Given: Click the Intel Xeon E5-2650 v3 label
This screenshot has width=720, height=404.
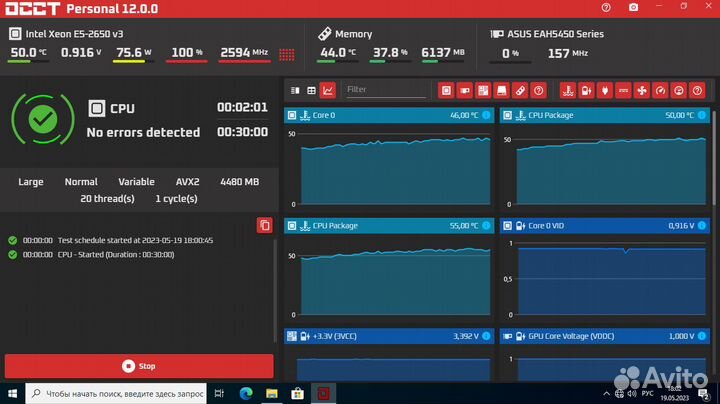Looking at the screenshot, I should (74, 34).
